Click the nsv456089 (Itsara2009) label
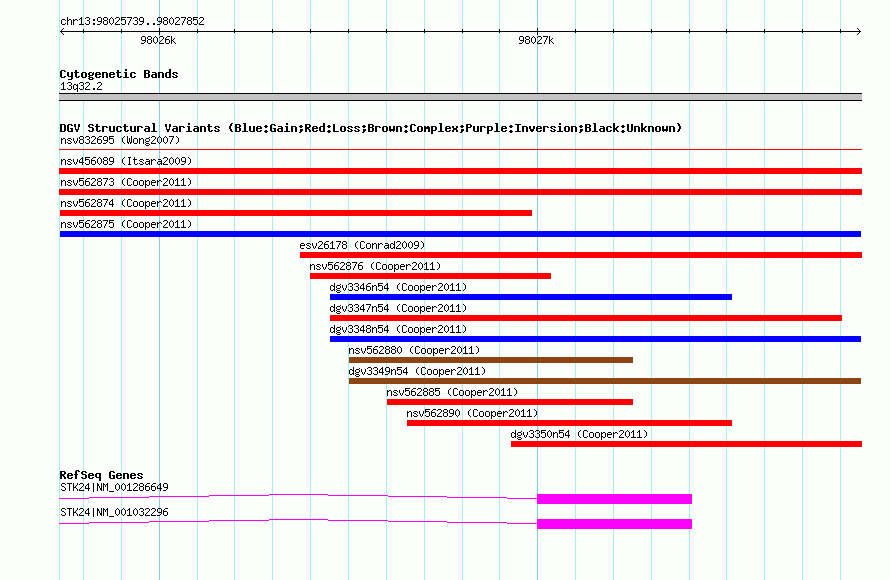The width and height of the screenshot is (890, 580). (126, 161)
